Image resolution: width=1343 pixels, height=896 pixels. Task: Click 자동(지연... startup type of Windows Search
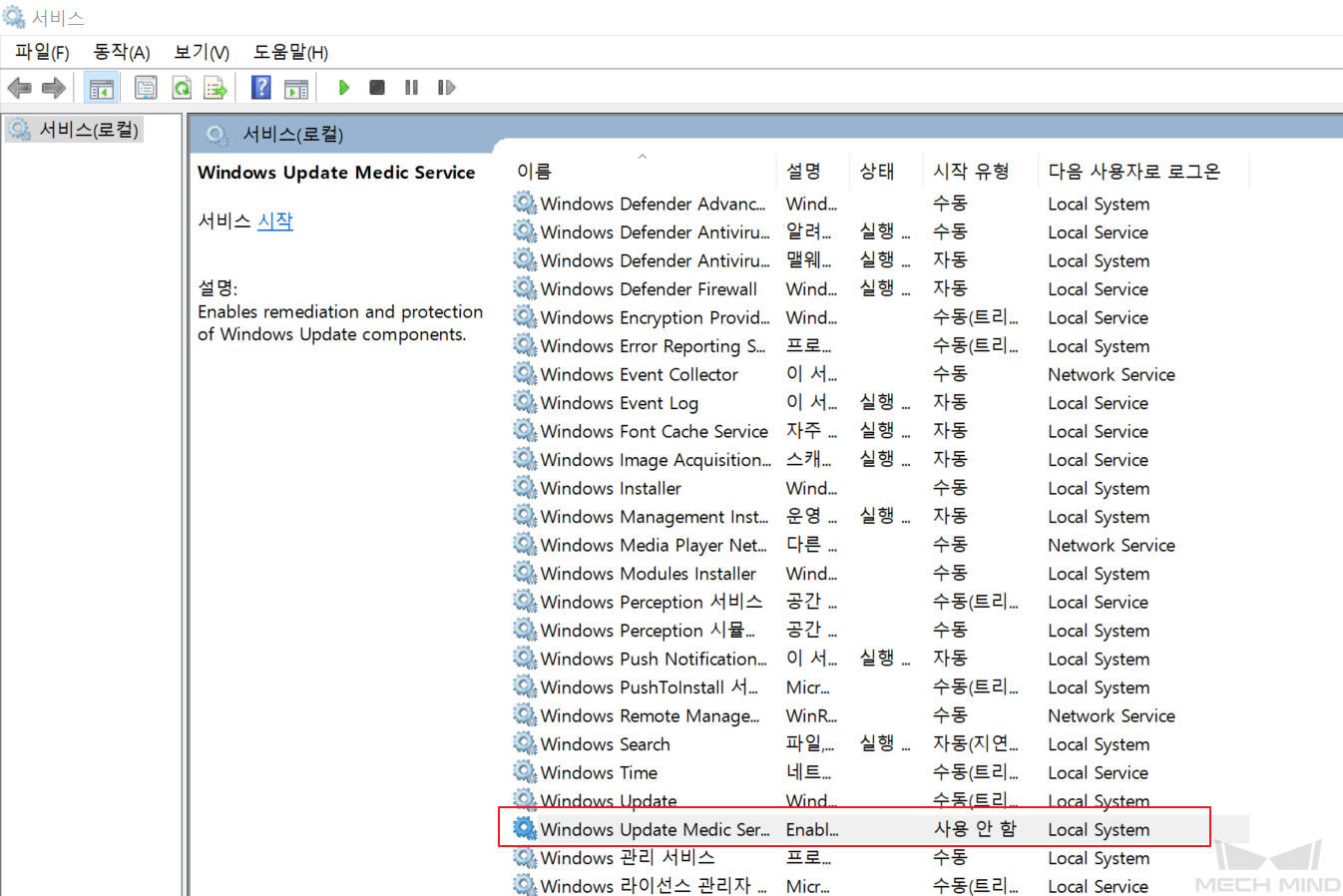(976, 743)
